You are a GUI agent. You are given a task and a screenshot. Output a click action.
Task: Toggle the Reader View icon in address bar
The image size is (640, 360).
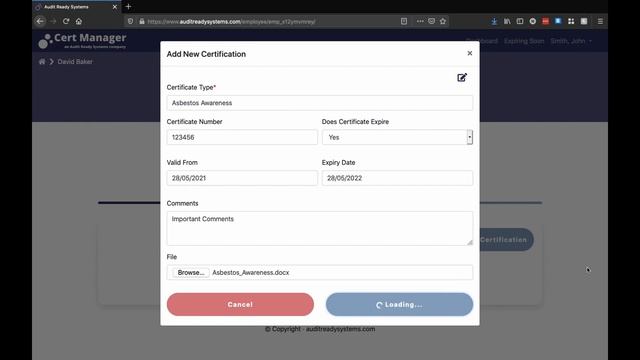pos(404,21)
